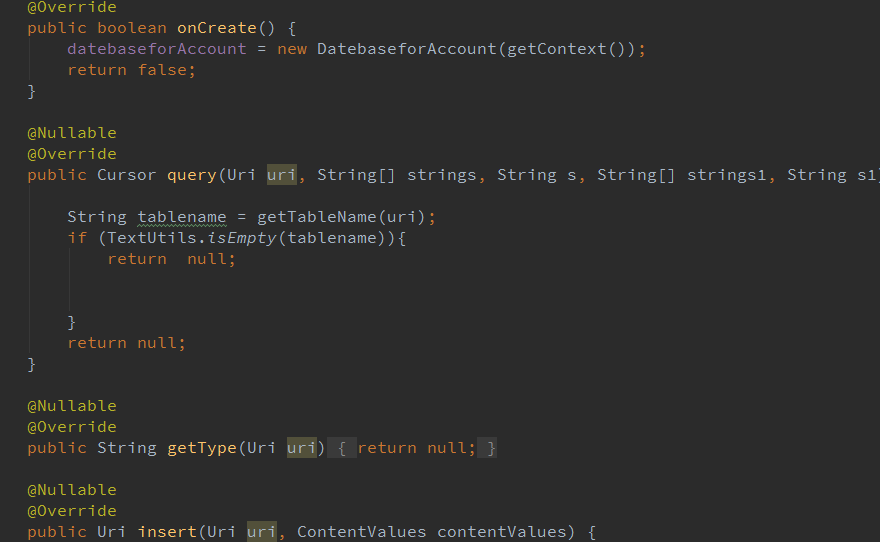Viewport: 880px width, 542px height.
Task: Click the @Override annotation above onCreate
Action: point(72,7)
